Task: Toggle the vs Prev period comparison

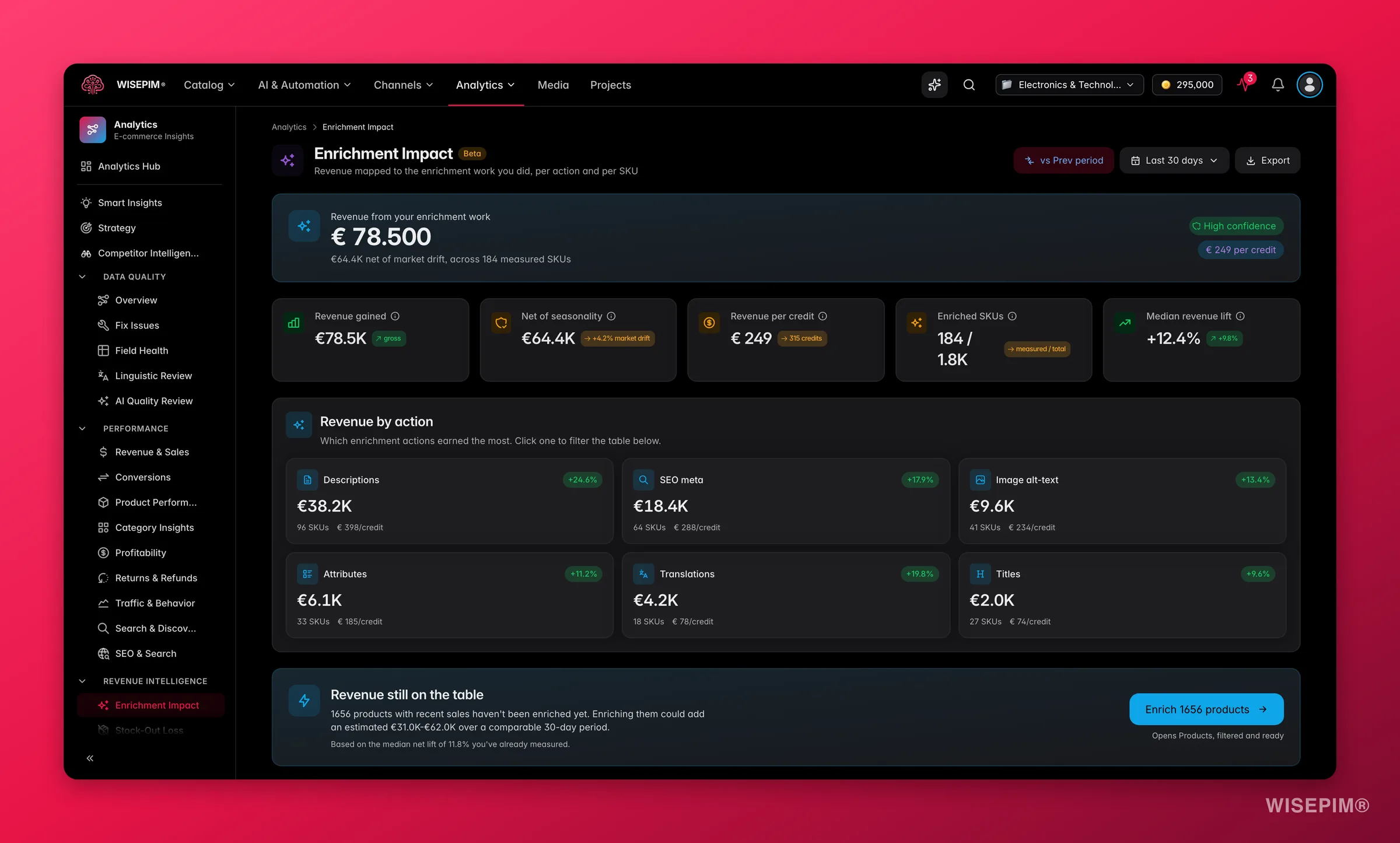Action: (1063, 160)
